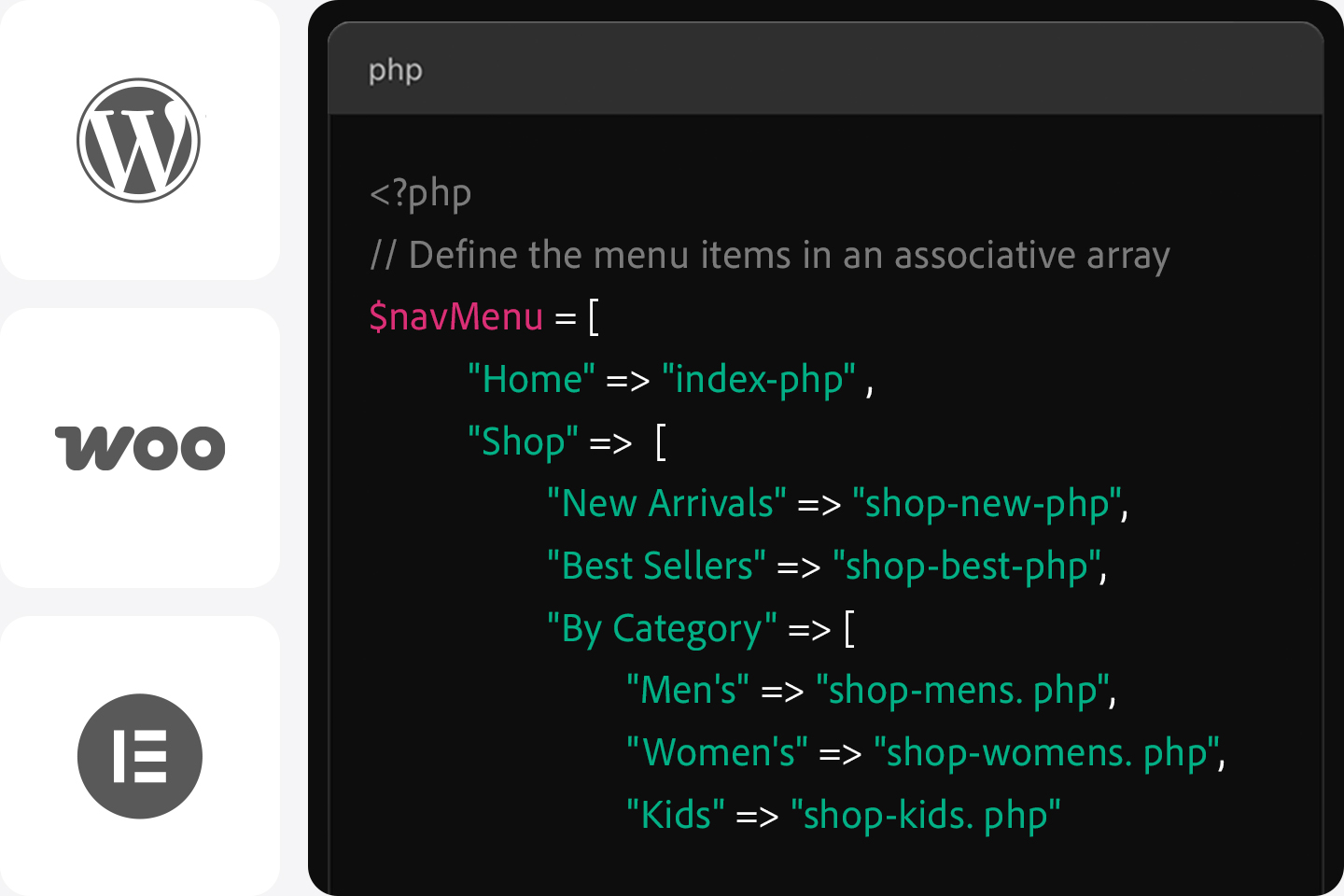
Task: Select the php label in code header
Action: (x=396, y=70)
